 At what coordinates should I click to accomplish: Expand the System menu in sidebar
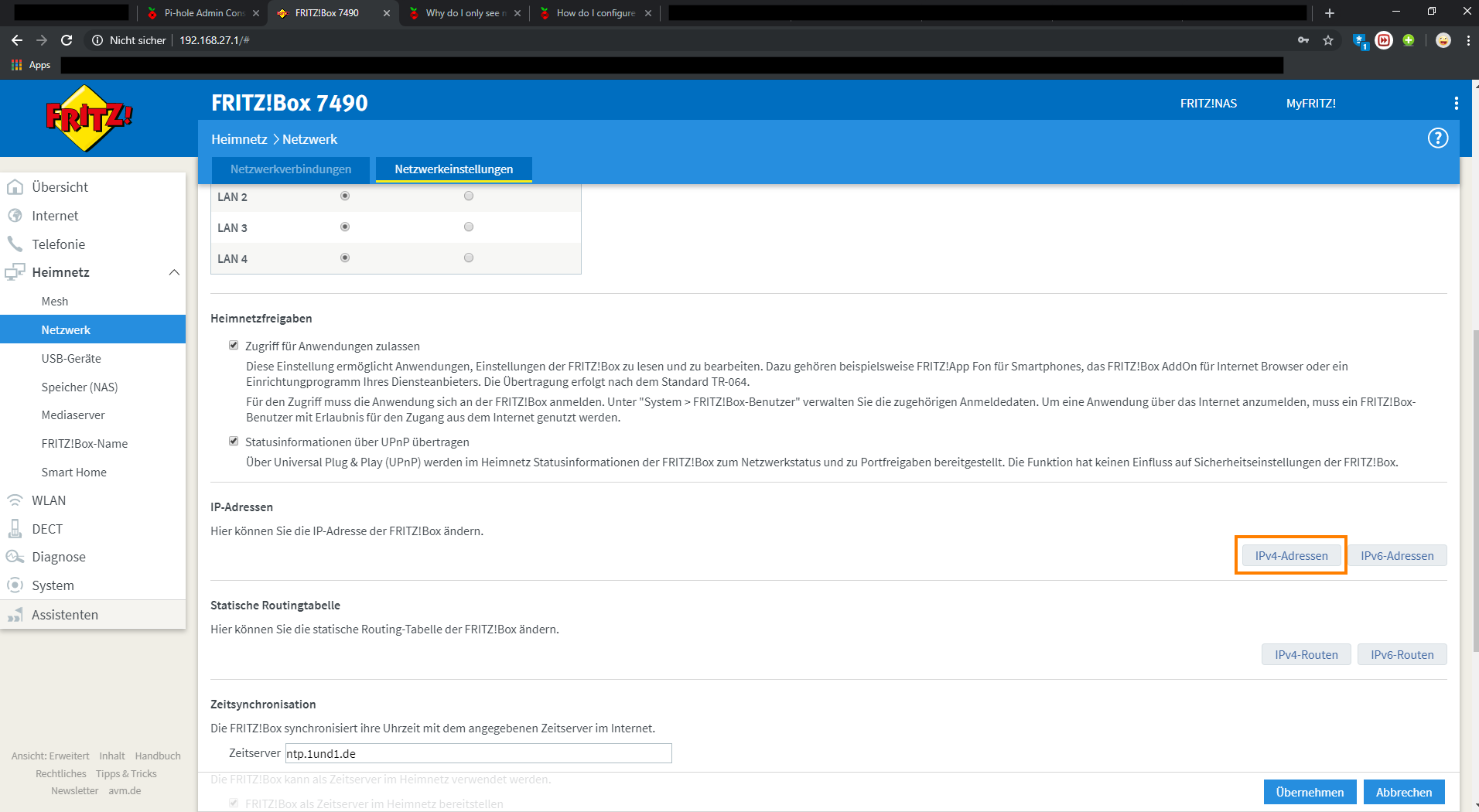[53, 585]
